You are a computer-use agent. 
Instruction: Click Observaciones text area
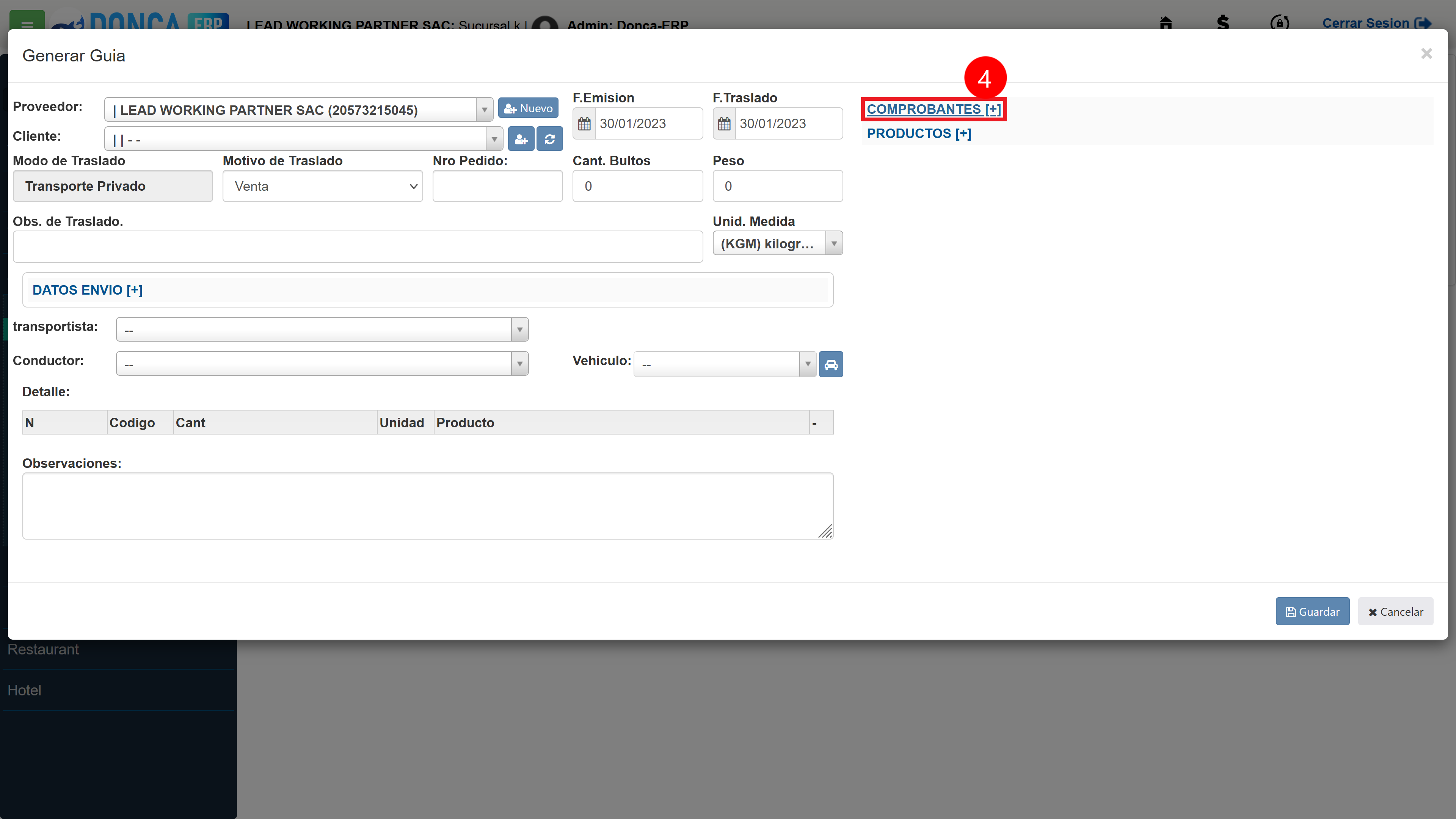(x=428, y=506)
